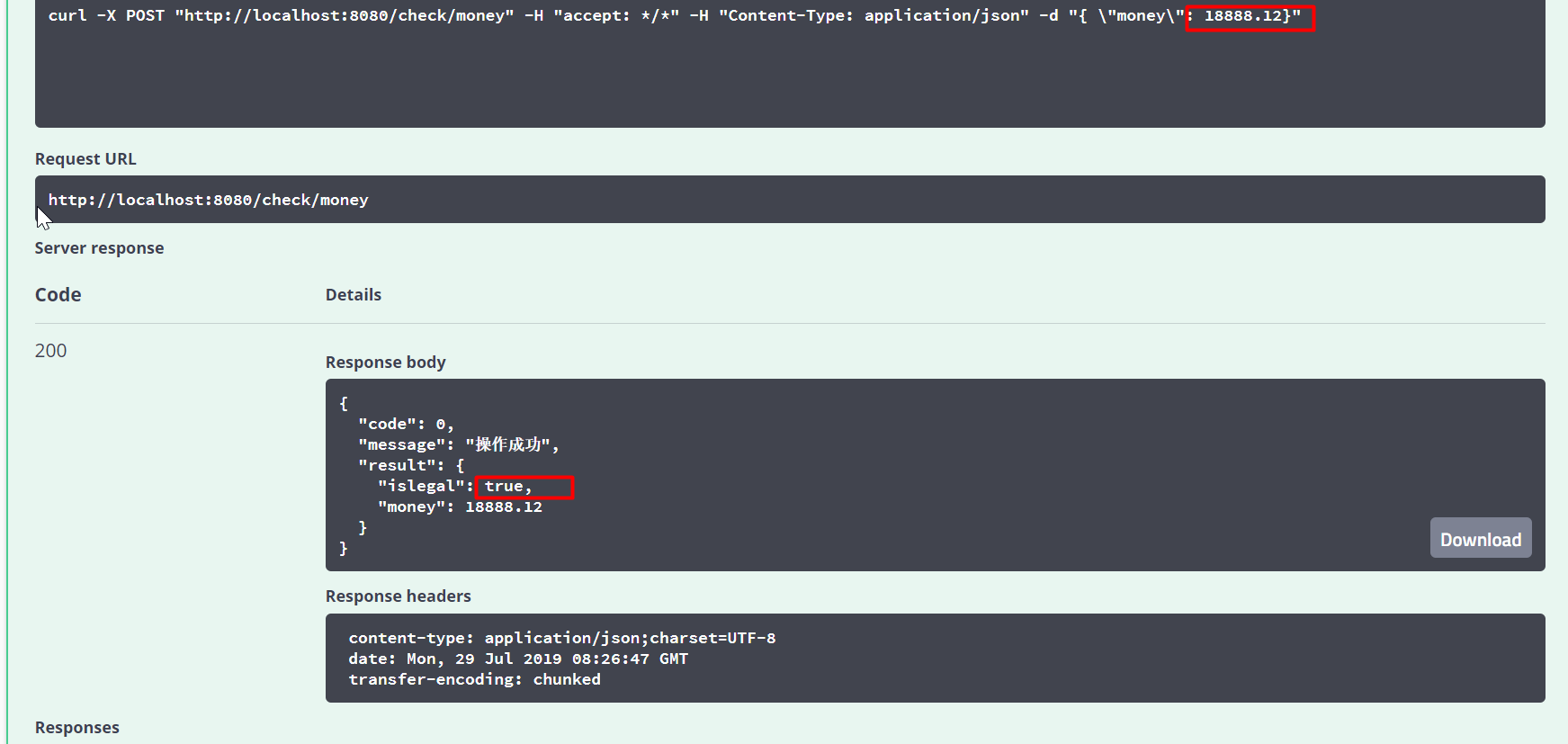Click the Responses section heading
The height and width of the screenshot is (744, 1568).
(x=76, y=728)
